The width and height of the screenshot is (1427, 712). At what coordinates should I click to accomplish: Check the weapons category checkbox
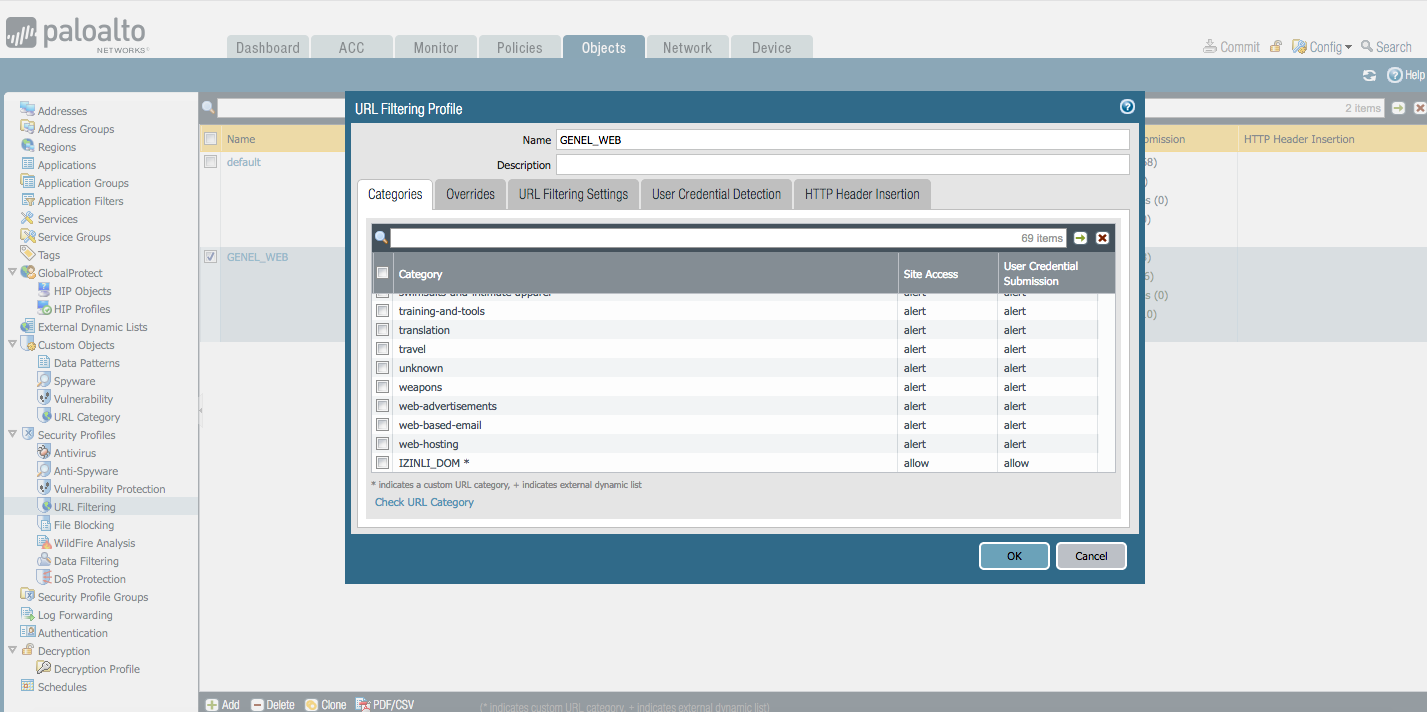tap(383, 387)
